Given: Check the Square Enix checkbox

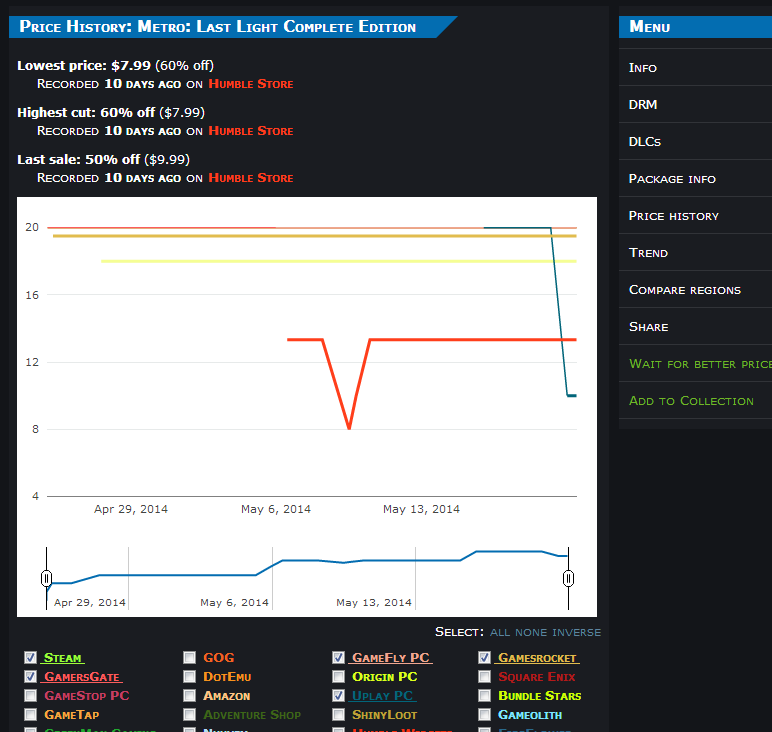Looking at the screenshot, I should tap(484, 677).
